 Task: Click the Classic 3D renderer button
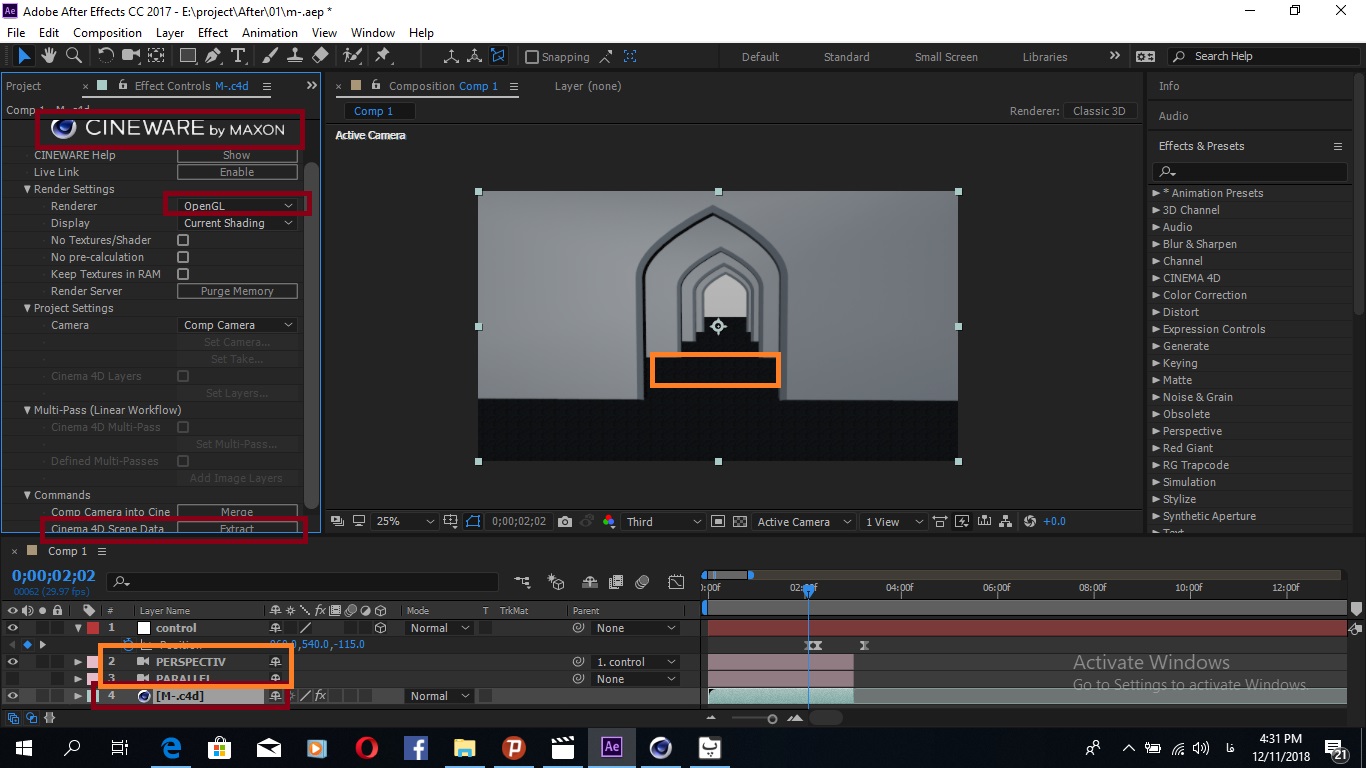click(x=1099, y=111)
